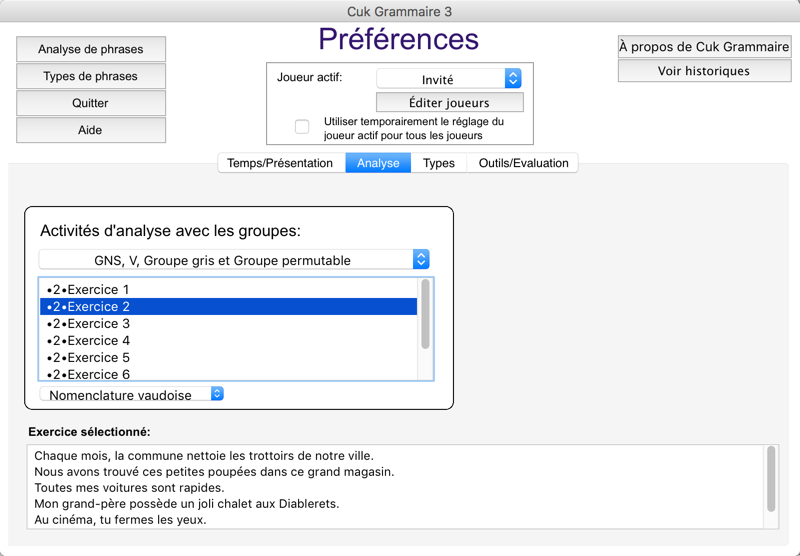Image resolution: width=800 pixels, height=556 pixels.
Task: Enable temporary setting for all players checkbox
Action: pyautogui.click(x=302, y=127)
